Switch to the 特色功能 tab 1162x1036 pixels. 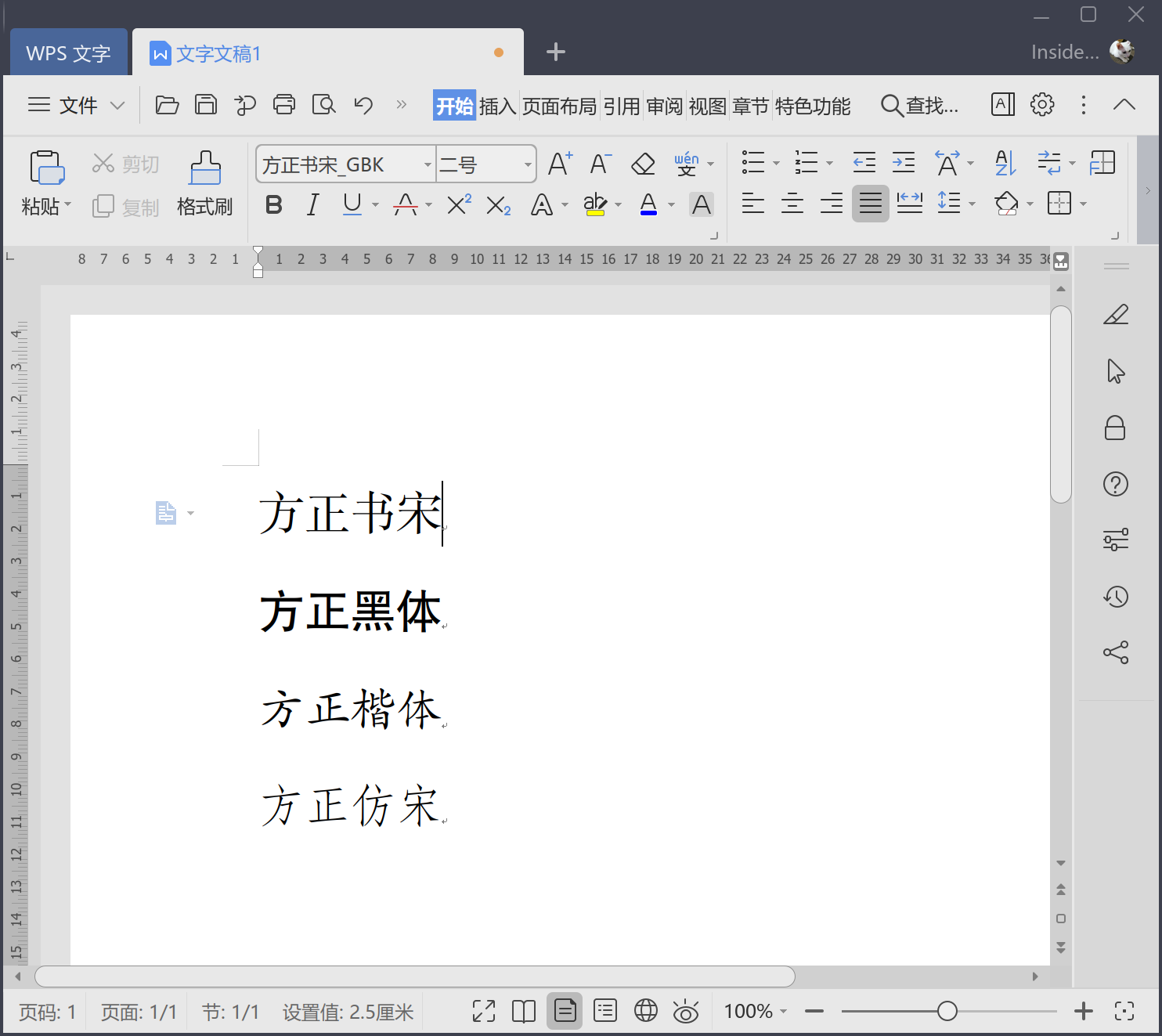pyautogui.click(x=813, y=106)
